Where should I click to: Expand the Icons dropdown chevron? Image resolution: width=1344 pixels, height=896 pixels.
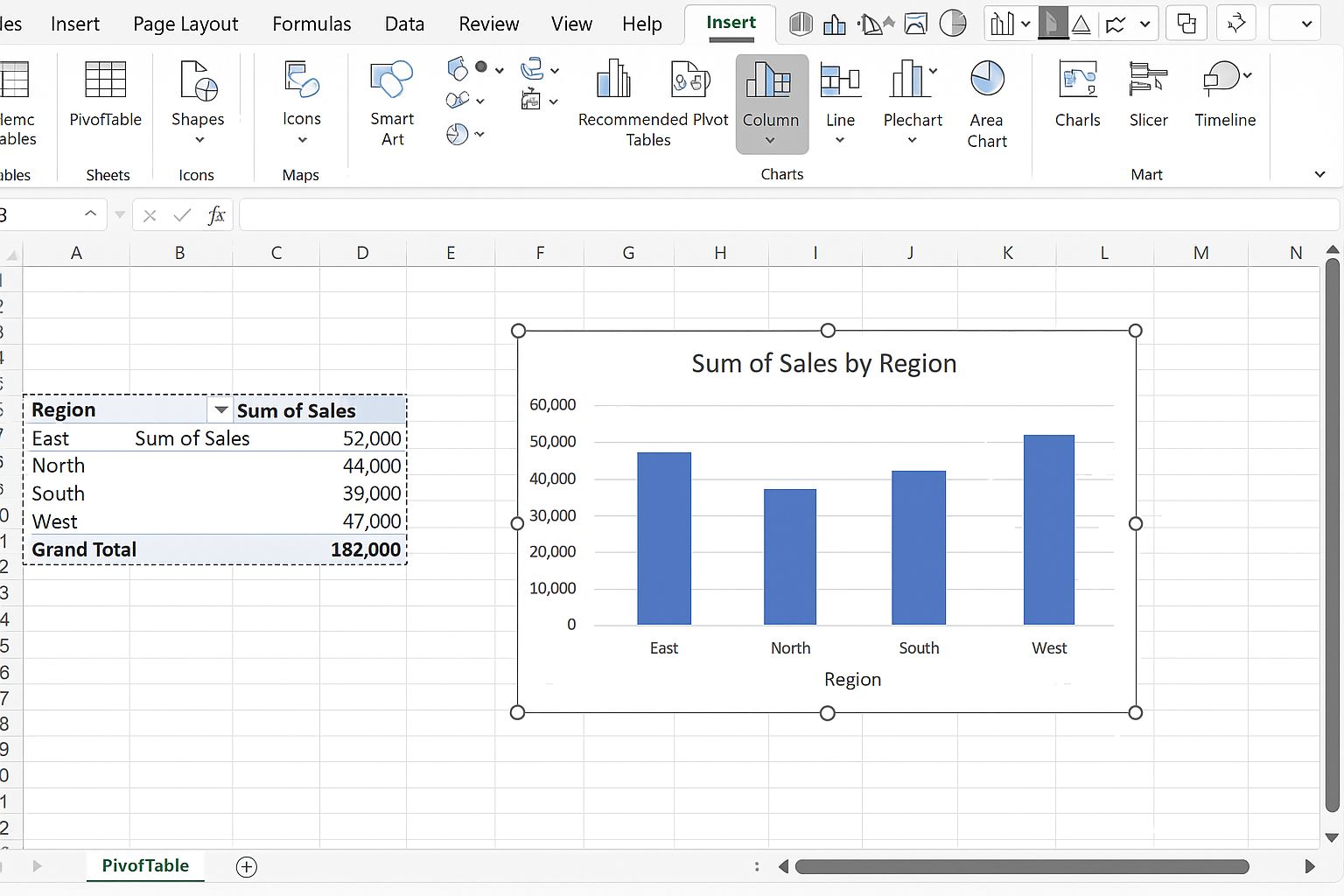coord(303,140)
